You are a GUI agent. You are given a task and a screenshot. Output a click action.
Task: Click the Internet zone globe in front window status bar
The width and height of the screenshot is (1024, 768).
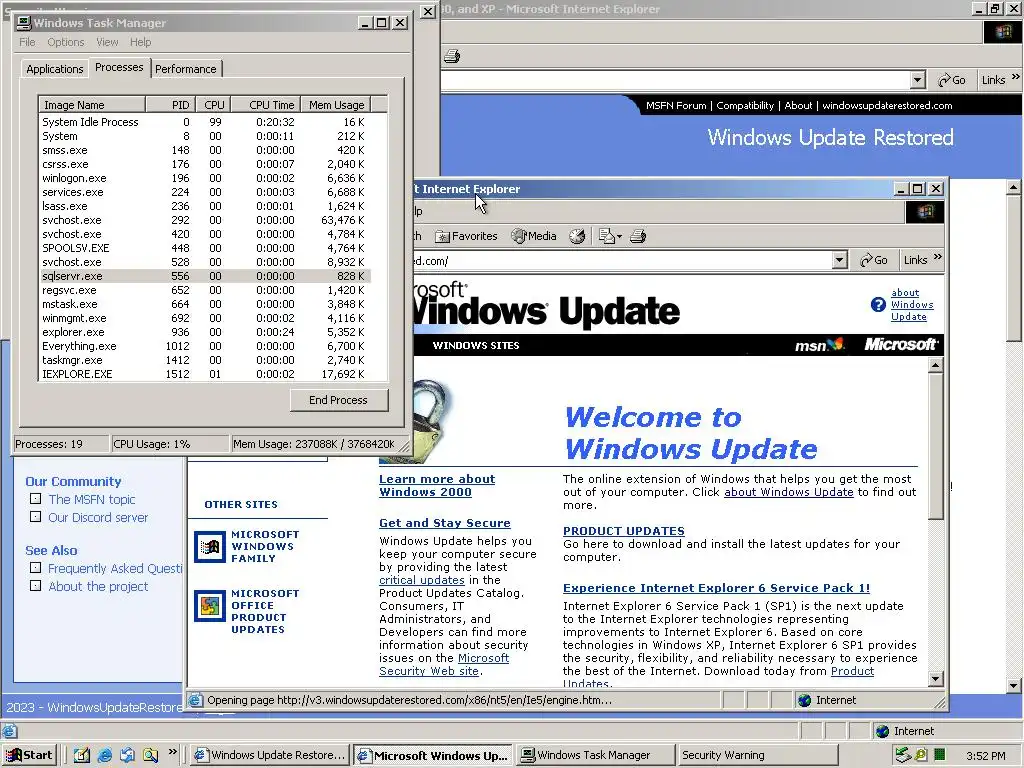tap(805, 700)
